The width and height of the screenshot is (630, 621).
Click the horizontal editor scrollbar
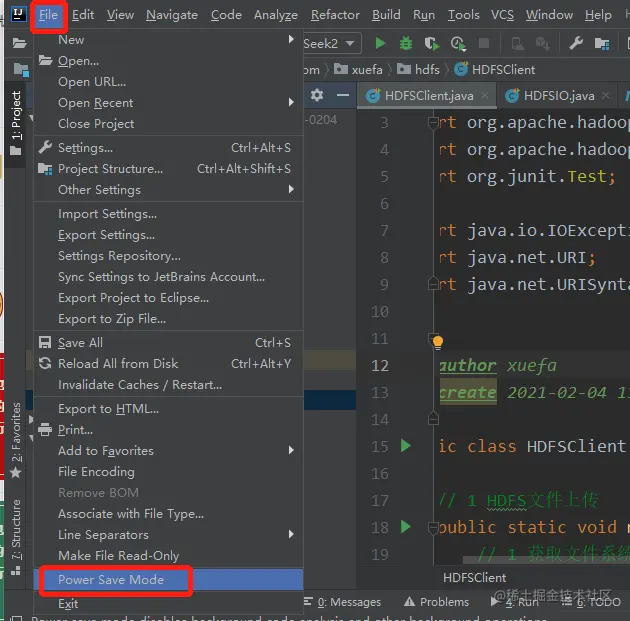[x=546, y=560]
